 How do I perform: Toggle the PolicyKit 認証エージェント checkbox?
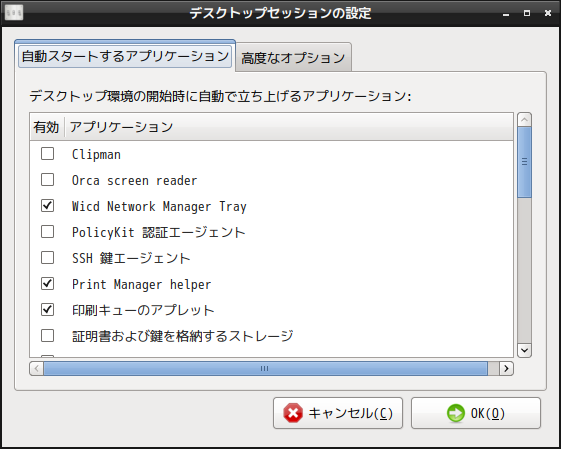click(48, 232)
